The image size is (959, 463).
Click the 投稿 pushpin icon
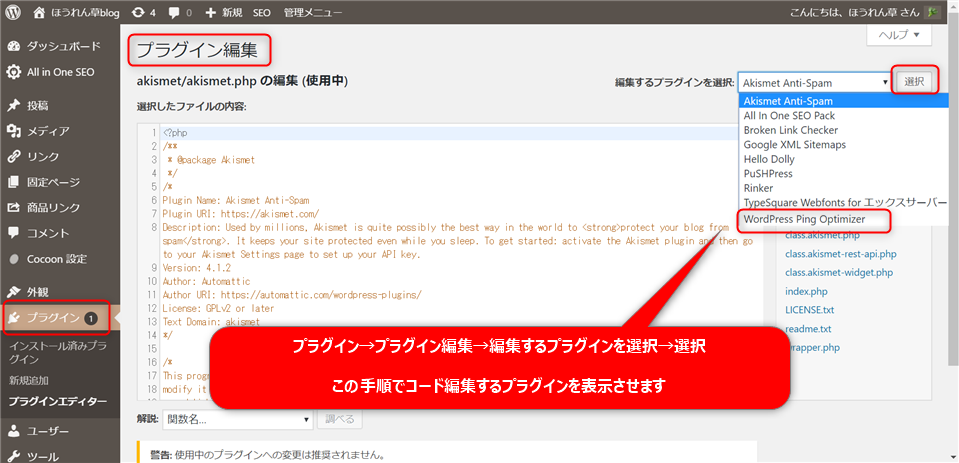(x=14, y=105)
